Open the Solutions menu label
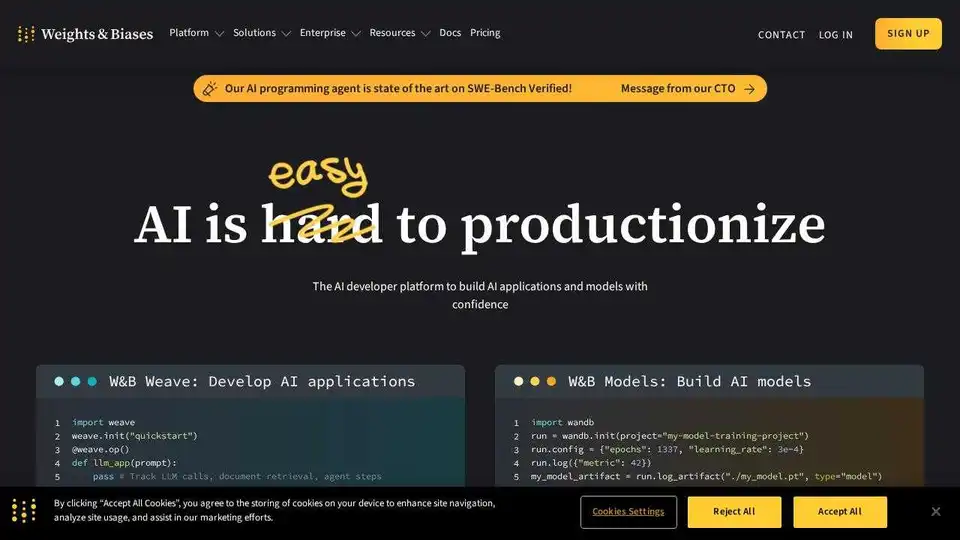Image resolution: width=960 pixels, height=540 pixels. point(254,33)
